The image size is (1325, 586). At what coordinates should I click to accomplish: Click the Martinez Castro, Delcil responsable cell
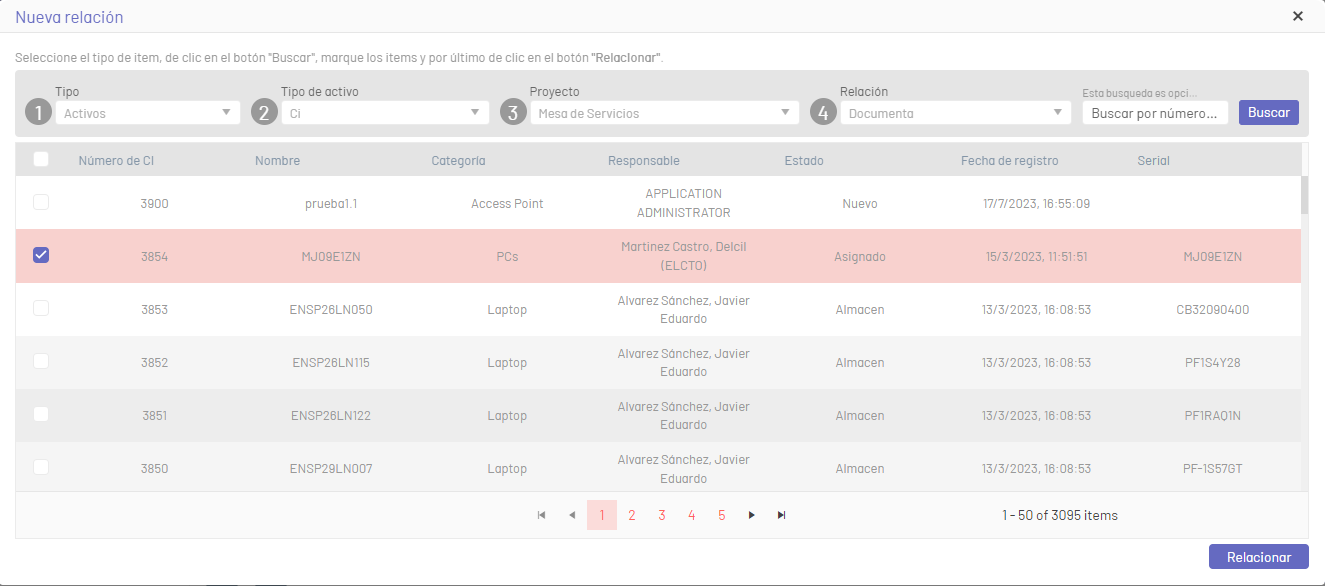(x=684, y=256)
